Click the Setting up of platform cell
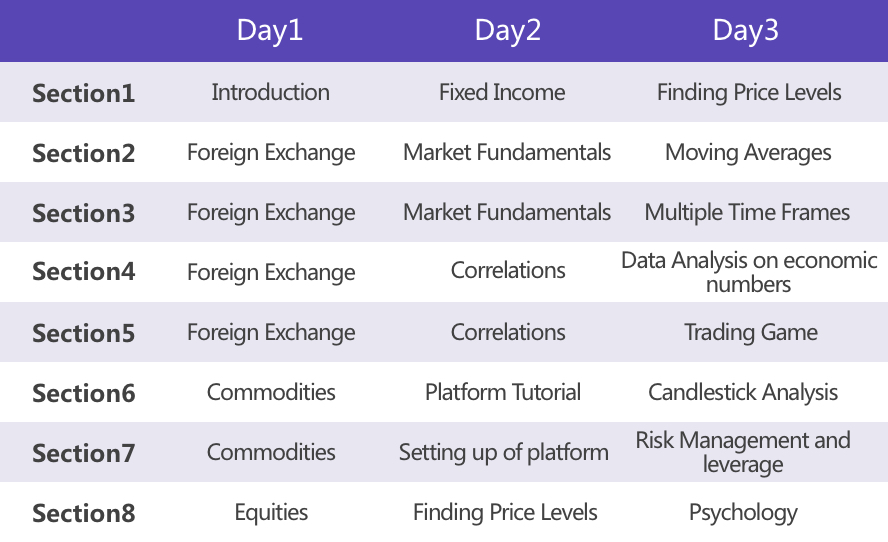Screen dimensions: 888x542 pyautogui.click(x=503, y=452)
